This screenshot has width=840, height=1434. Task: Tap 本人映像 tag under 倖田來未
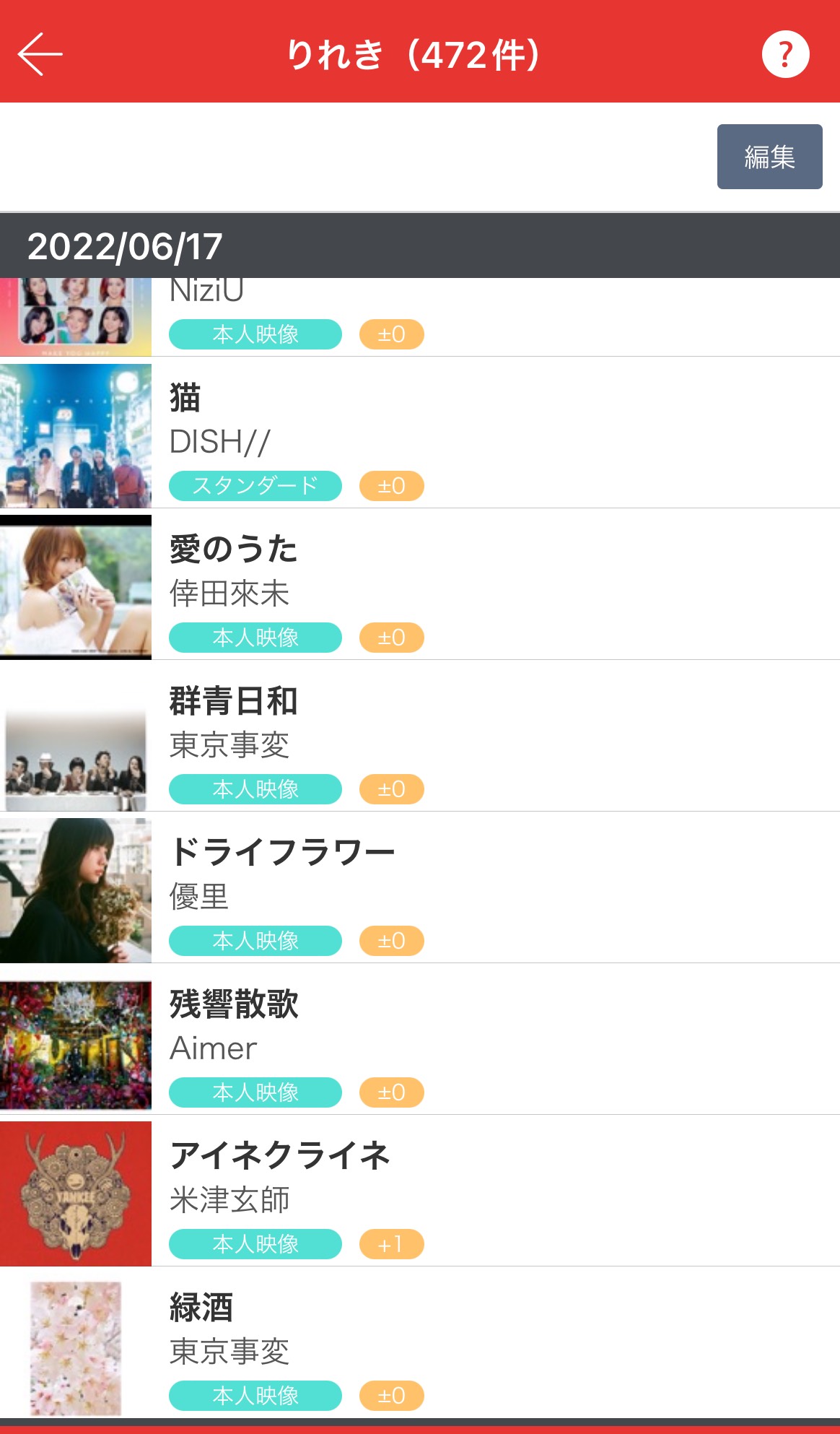click(x=255, y=638)
